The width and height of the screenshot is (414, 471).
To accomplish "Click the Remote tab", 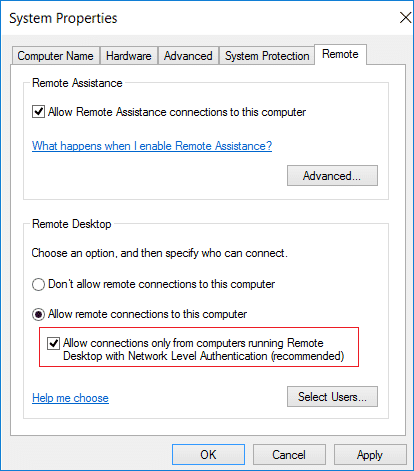I will point(340,54).
